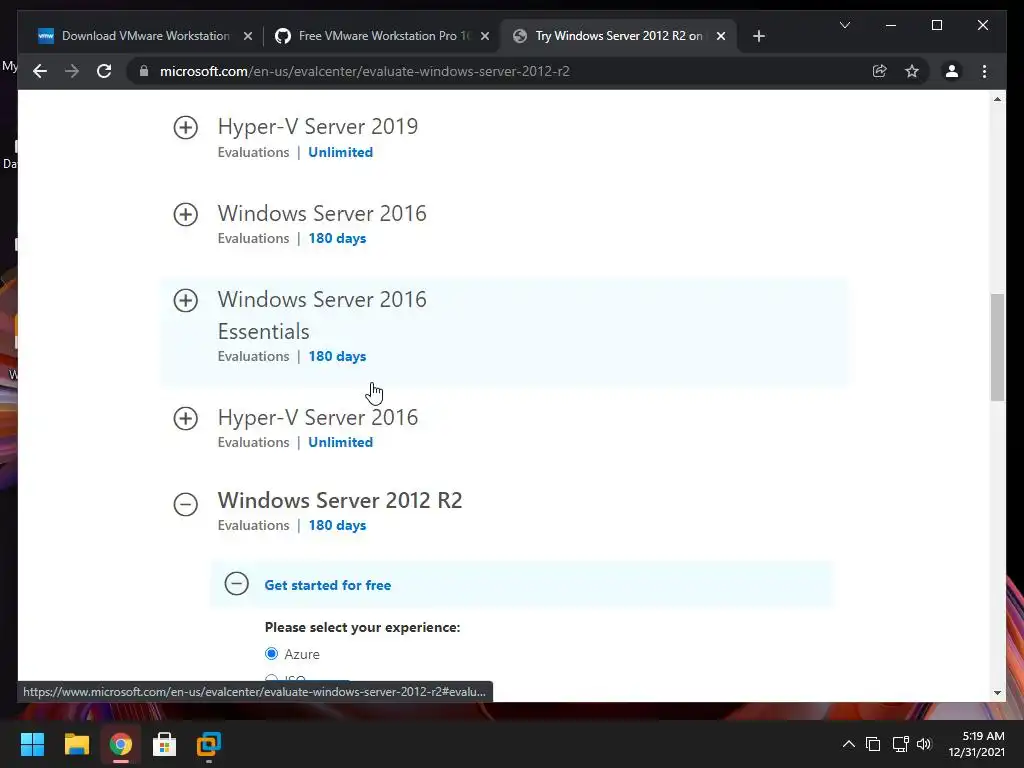Expand the Windows Server 2016 Essentials section
The height and width of the screenshot is (768, 1024).
tap(185, 300)
